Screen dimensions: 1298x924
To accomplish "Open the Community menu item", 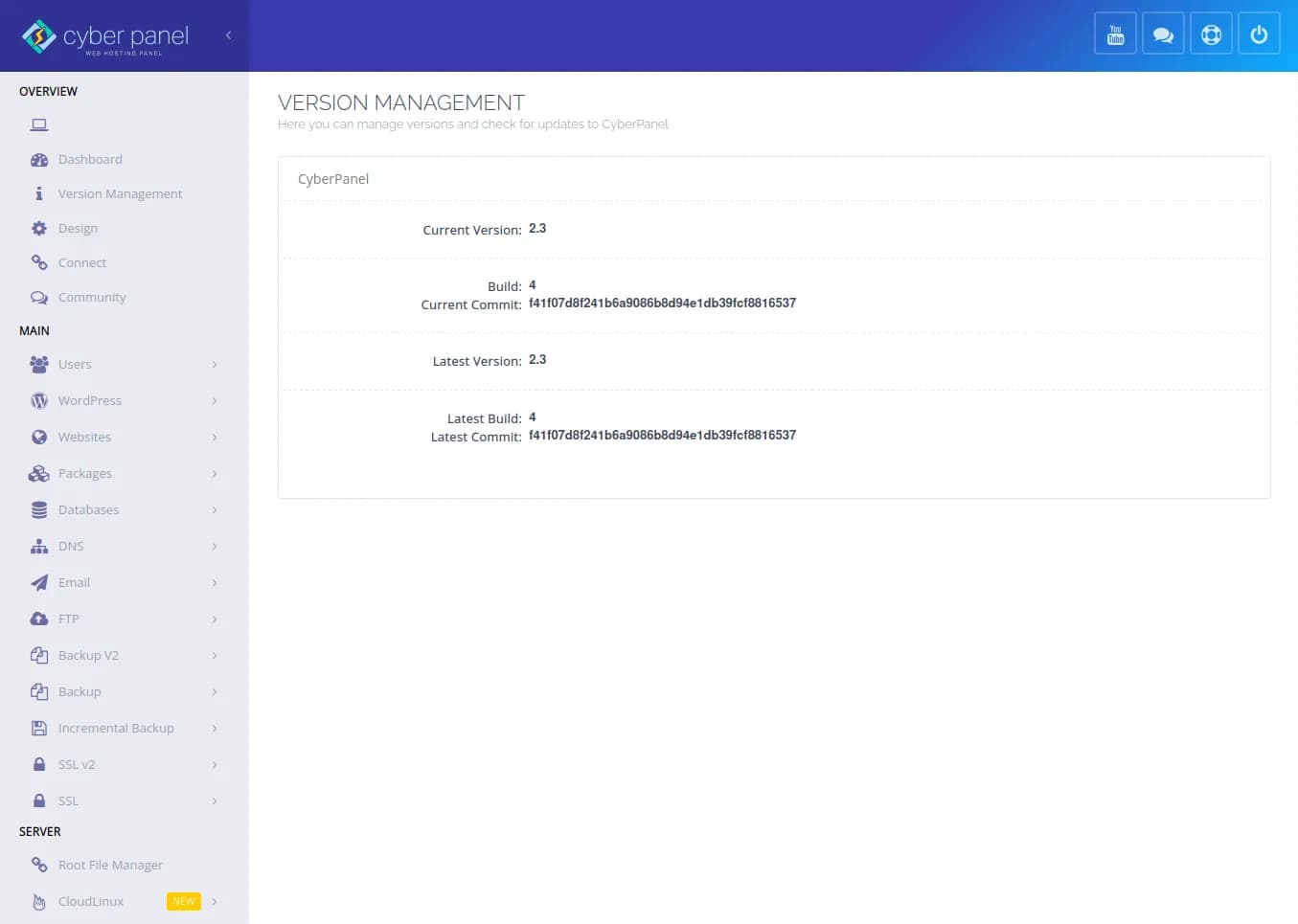I will pyautogui.click(x=92, y=298).
